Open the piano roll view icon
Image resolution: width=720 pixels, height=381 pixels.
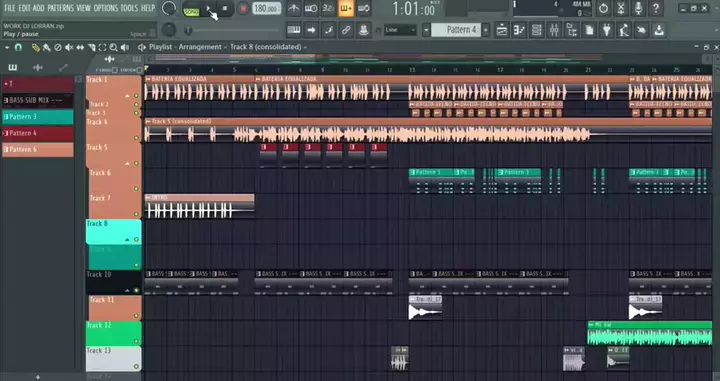(519, 30)
